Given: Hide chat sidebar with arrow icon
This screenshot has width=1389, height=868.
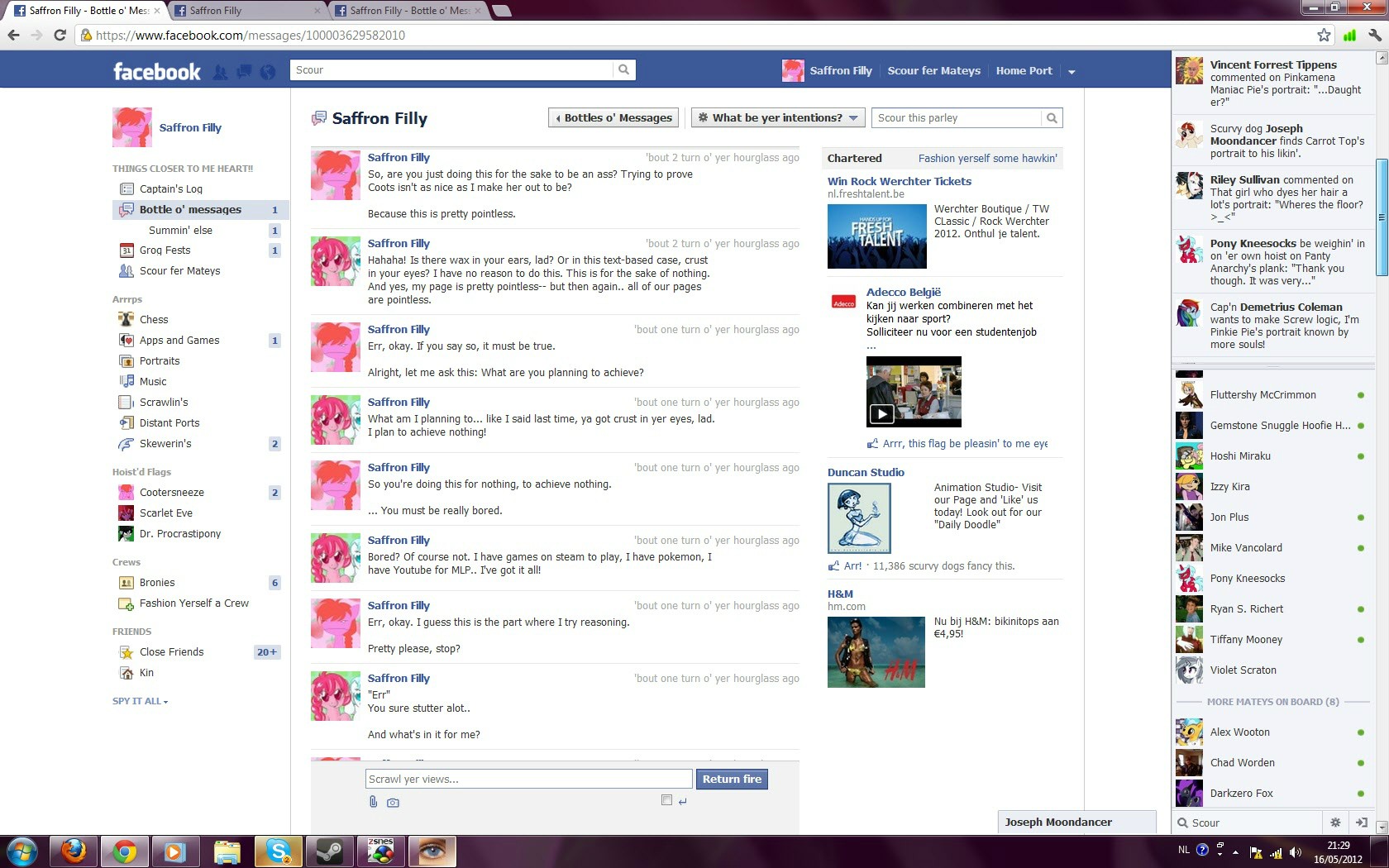Looking at the screenshot, I should click(x=1361, y=823).
